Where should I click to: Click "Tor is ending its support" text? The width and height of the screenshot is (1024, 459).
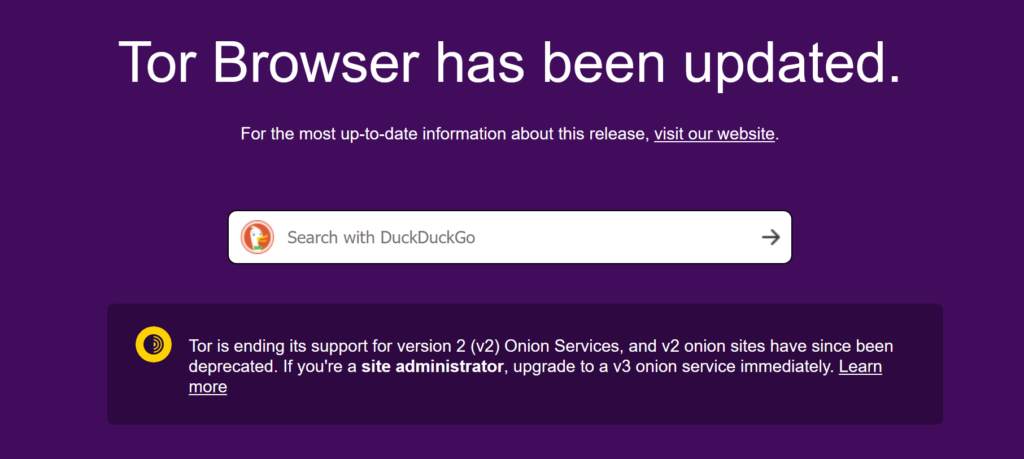[270, 346]
